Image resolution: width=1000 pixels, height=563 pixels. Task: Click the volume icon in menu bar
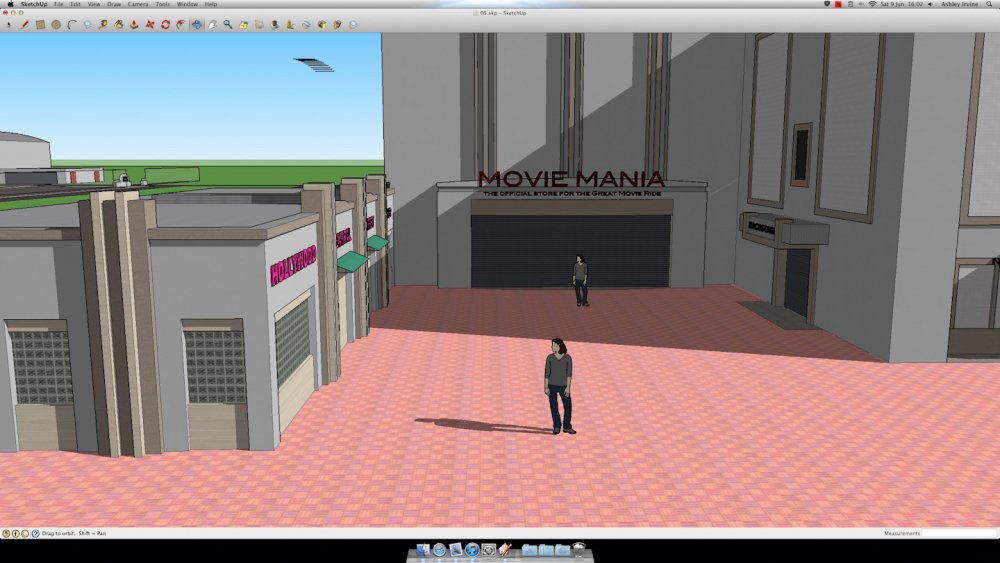coord(930,4)
